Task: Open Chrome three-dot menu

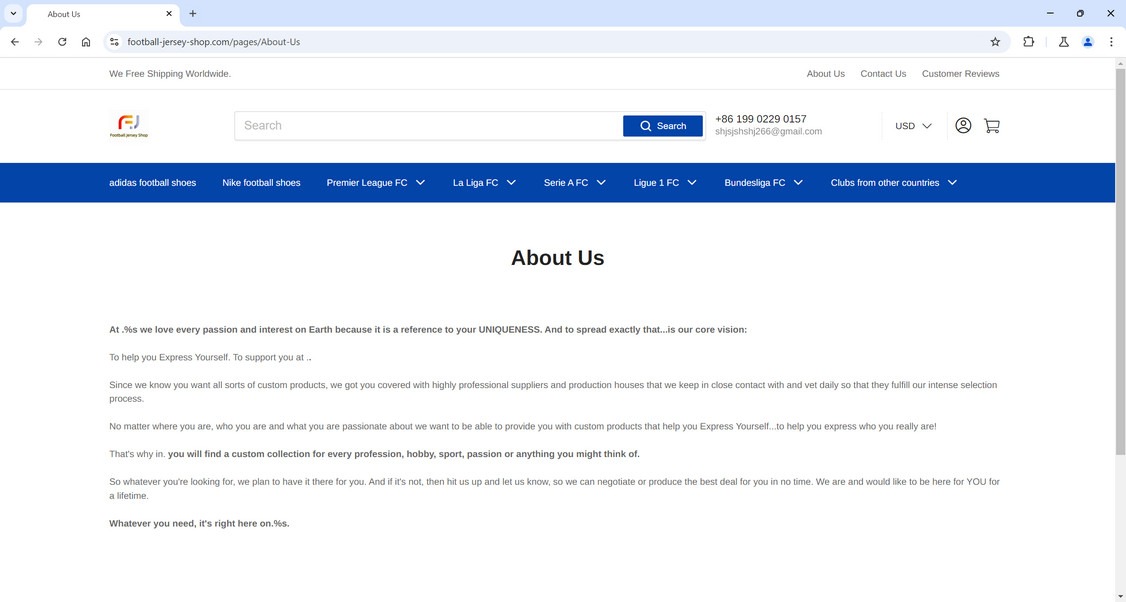Action: (1111, 42)
